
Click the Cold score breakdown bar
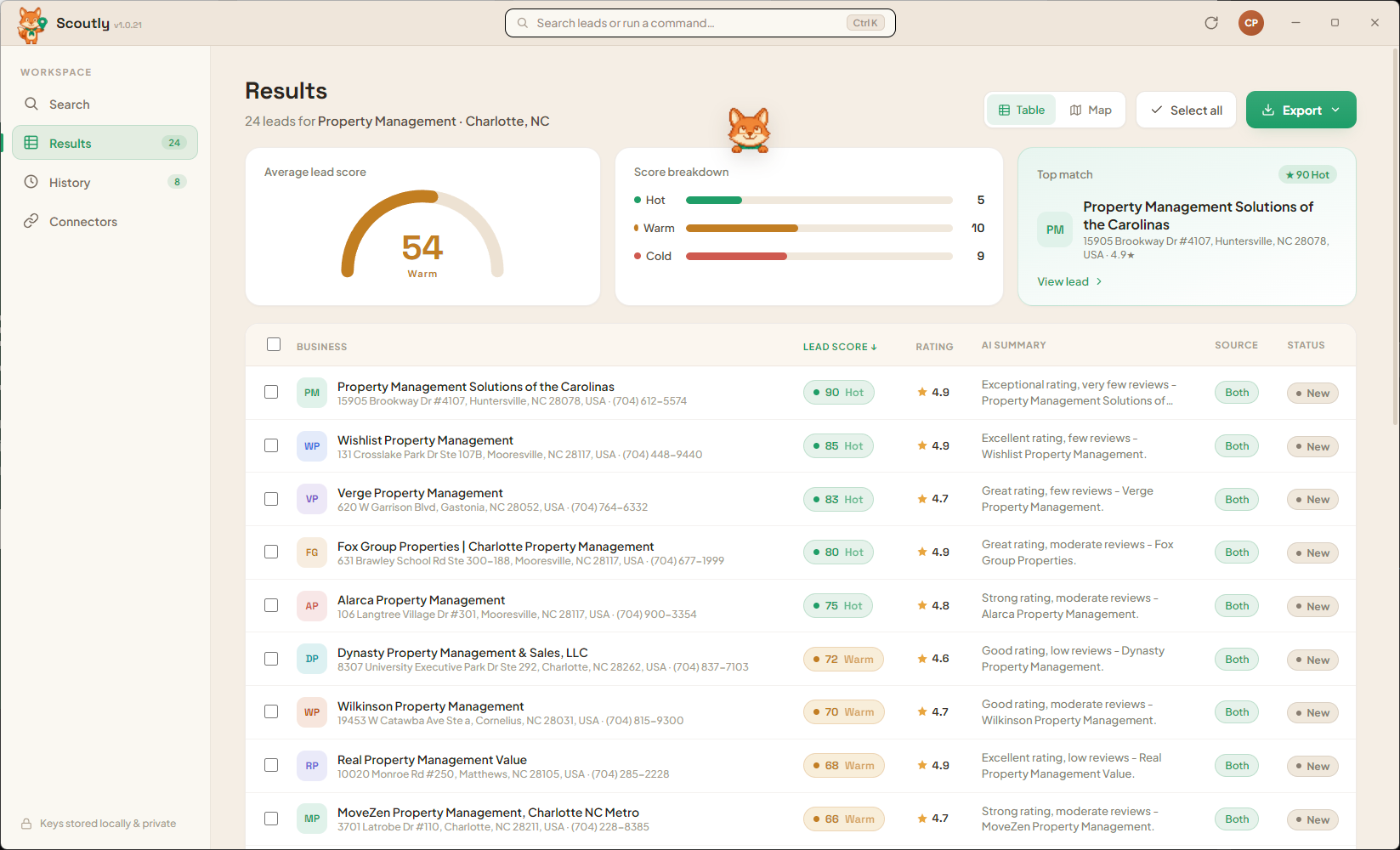[819, 256]
